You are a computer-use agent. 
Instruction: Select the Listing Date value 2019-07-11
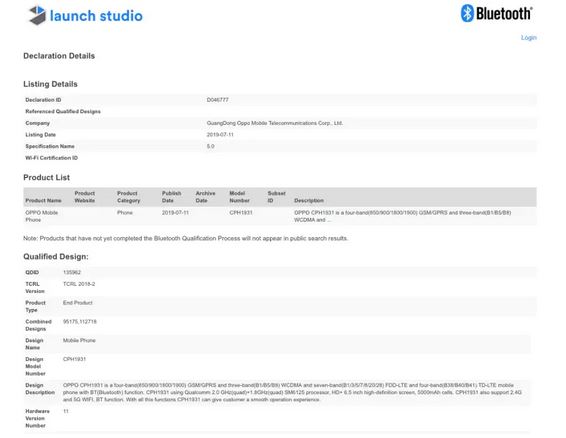pyautogui.click(x=220, y=135)
